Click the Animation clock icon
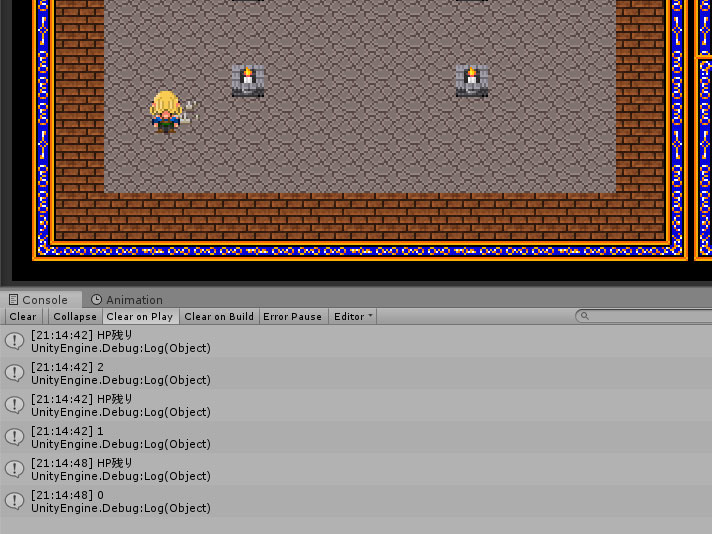The image size is (712, 534). point(96,300)
